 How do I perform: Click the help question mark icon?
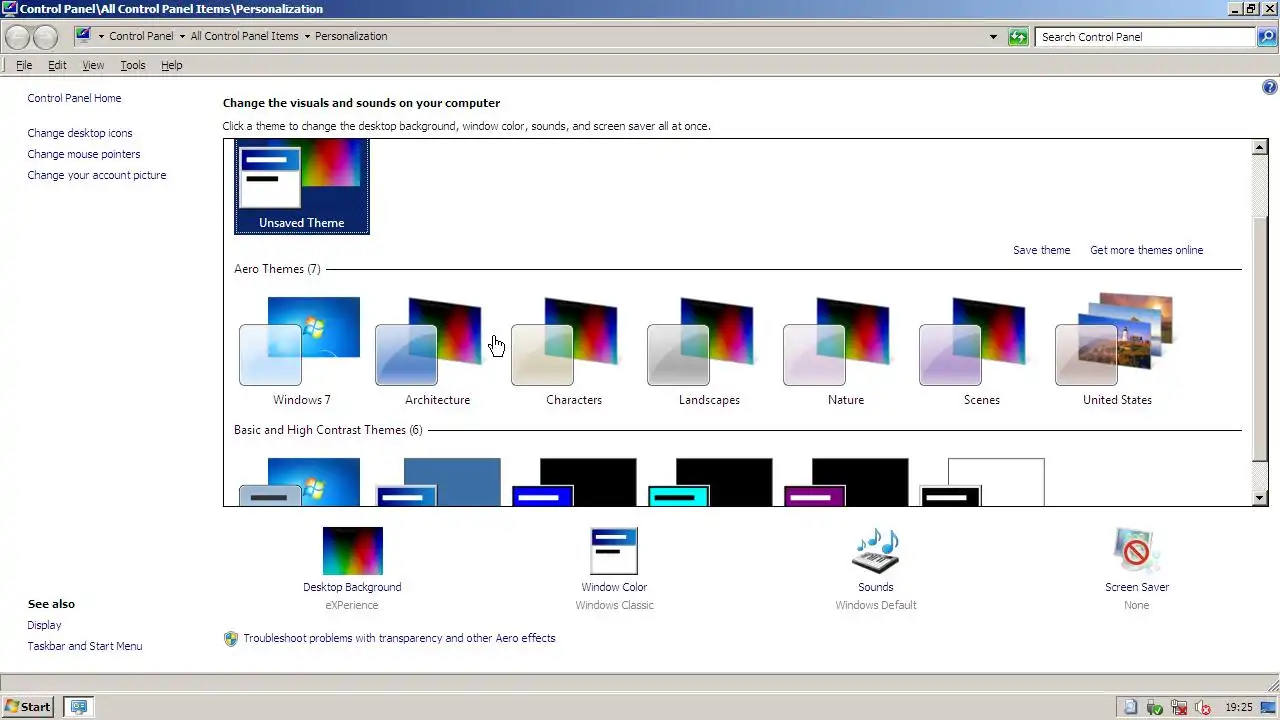click(1270, 88)
